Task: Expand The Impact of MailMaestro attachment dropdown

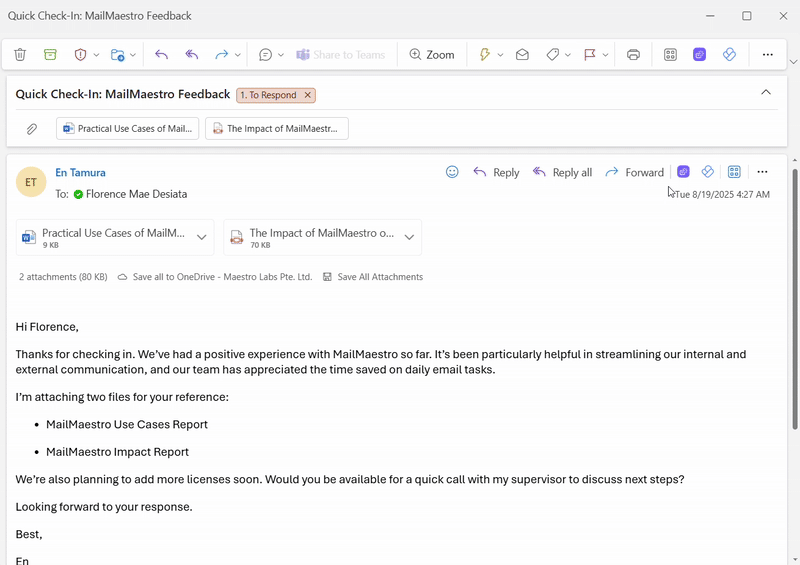Action: 409,237
